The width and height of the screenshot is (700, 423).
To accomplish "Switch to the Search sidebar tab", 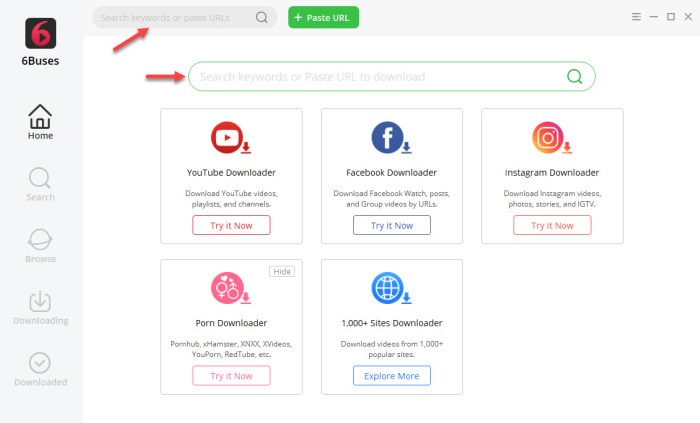I will point(40,184).
